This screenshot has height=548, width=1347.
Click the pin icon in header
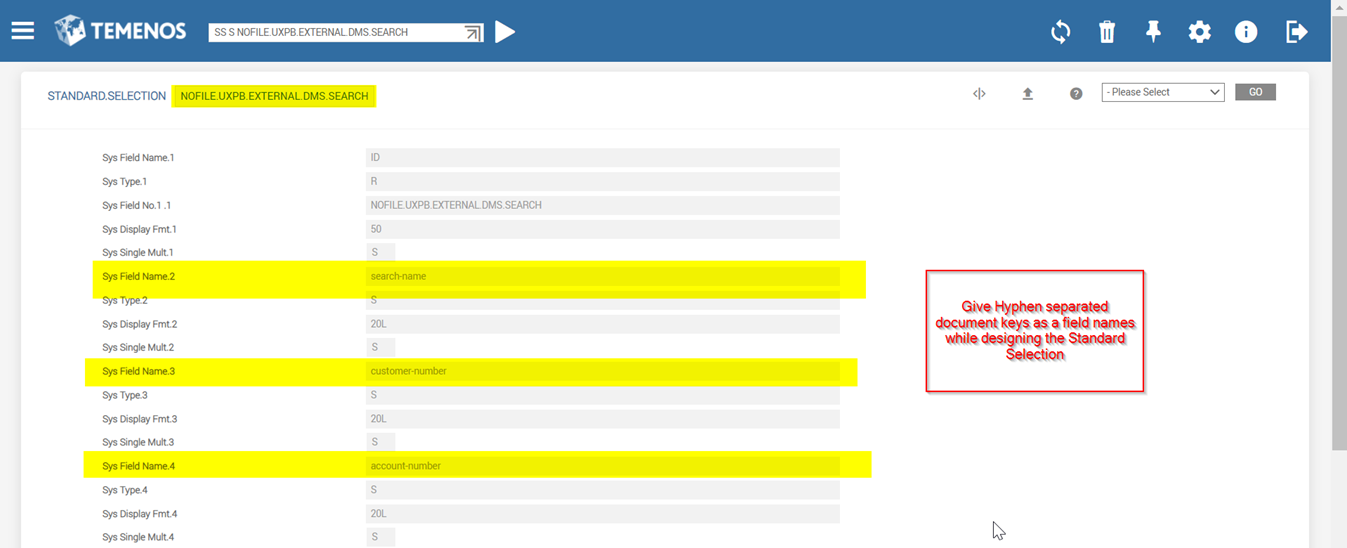[x=1153, y=32]
